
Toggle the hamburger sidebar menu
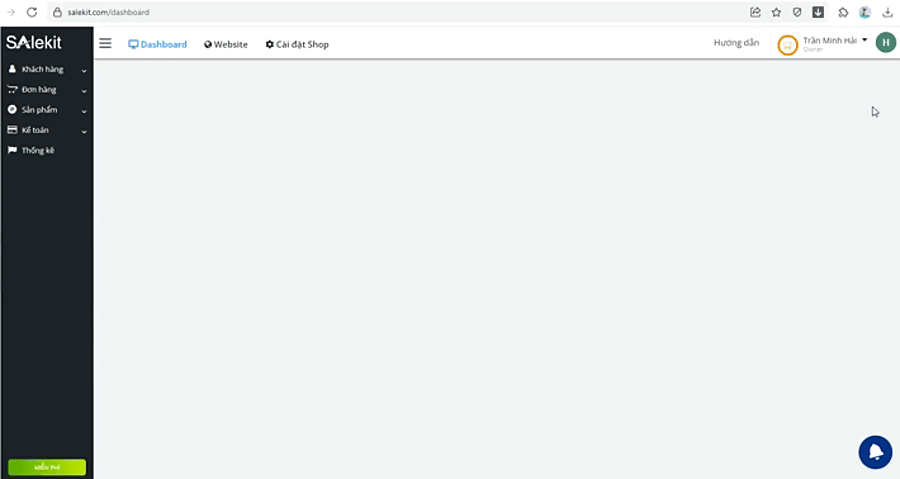[105, 44]
